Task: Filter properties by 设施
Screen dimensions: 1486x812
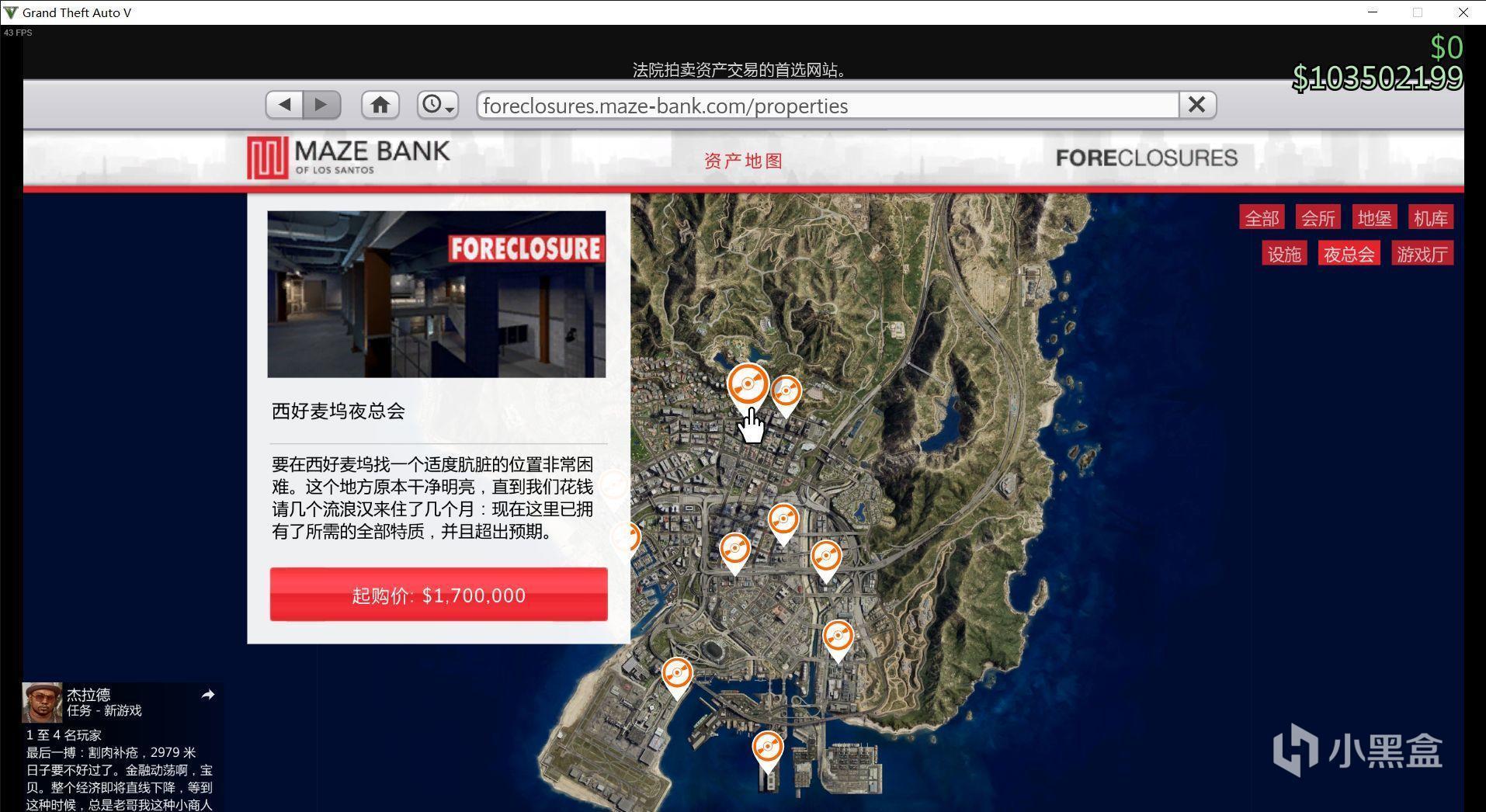Action: click(x=1284, y=254)
